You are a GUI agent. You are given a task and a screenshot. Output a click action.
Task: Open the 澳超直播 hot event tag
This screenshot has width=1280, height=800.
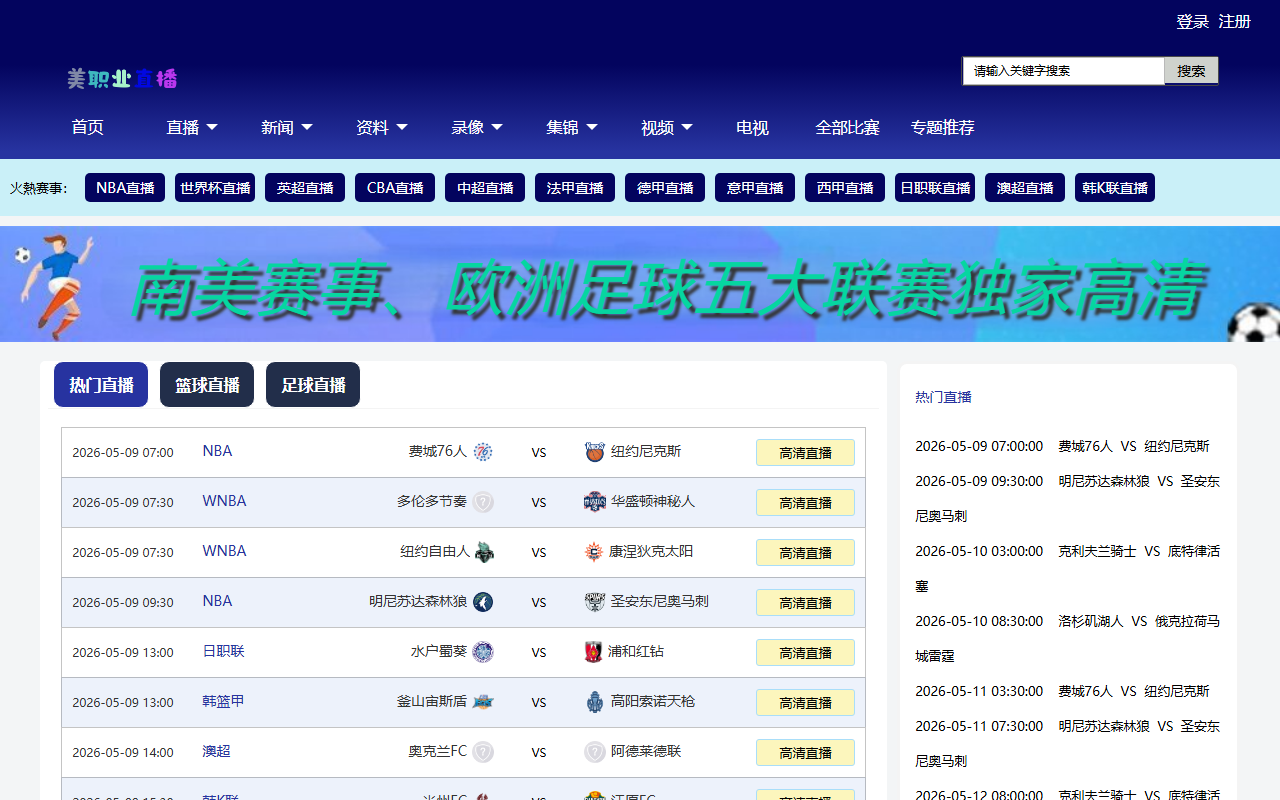1025,188
